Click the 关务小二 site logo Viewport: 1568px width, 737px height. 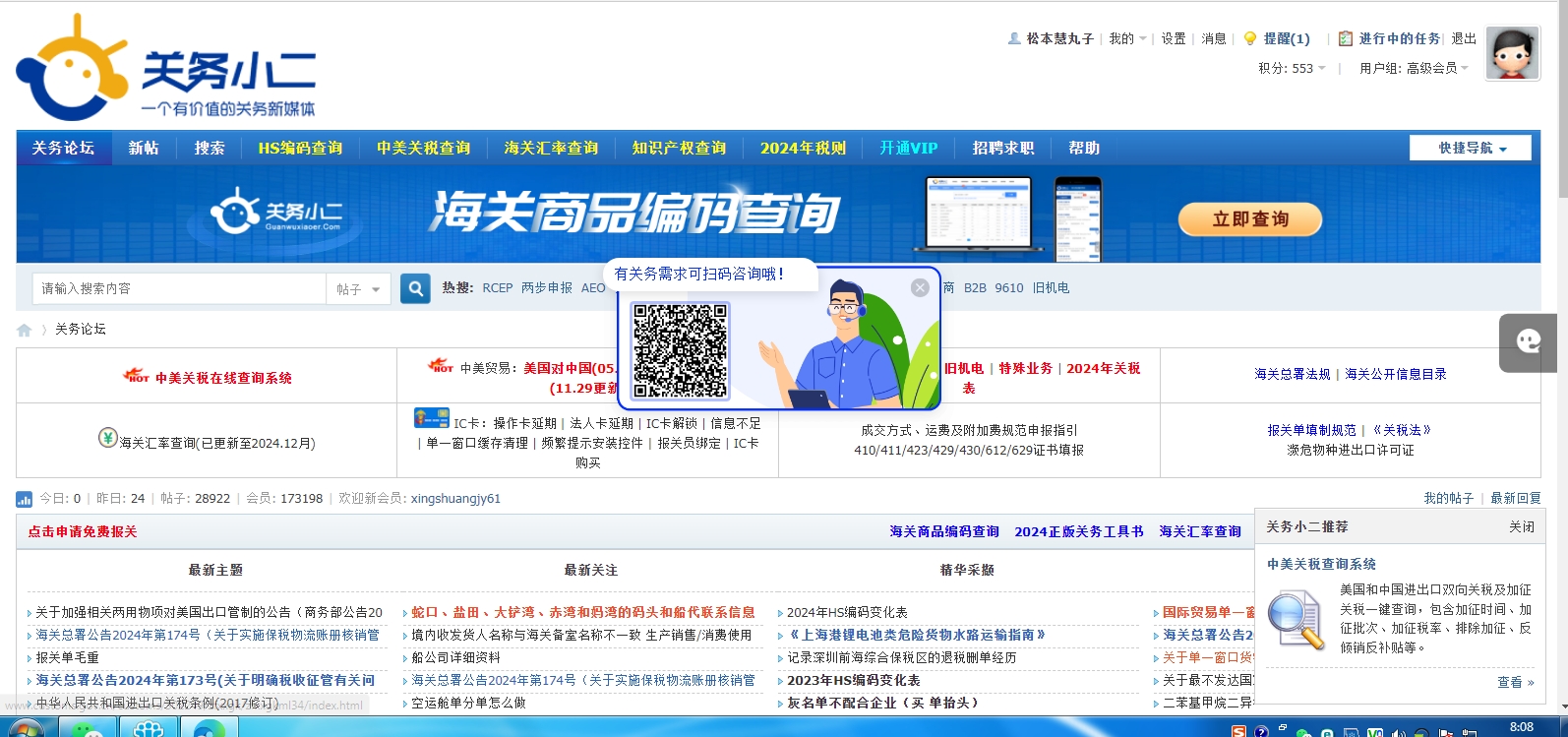pos(165,68)
